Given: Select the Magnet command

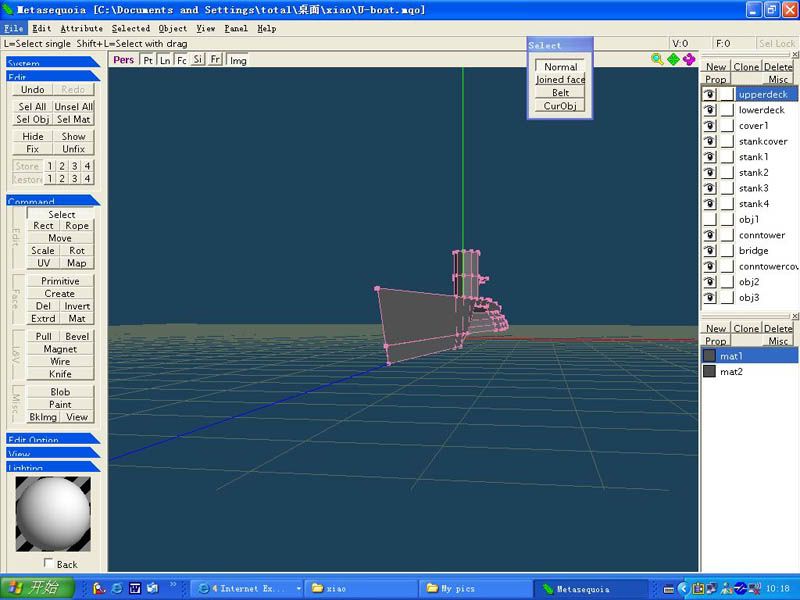Looking at the screenshot, I should (x=60, y=349).
